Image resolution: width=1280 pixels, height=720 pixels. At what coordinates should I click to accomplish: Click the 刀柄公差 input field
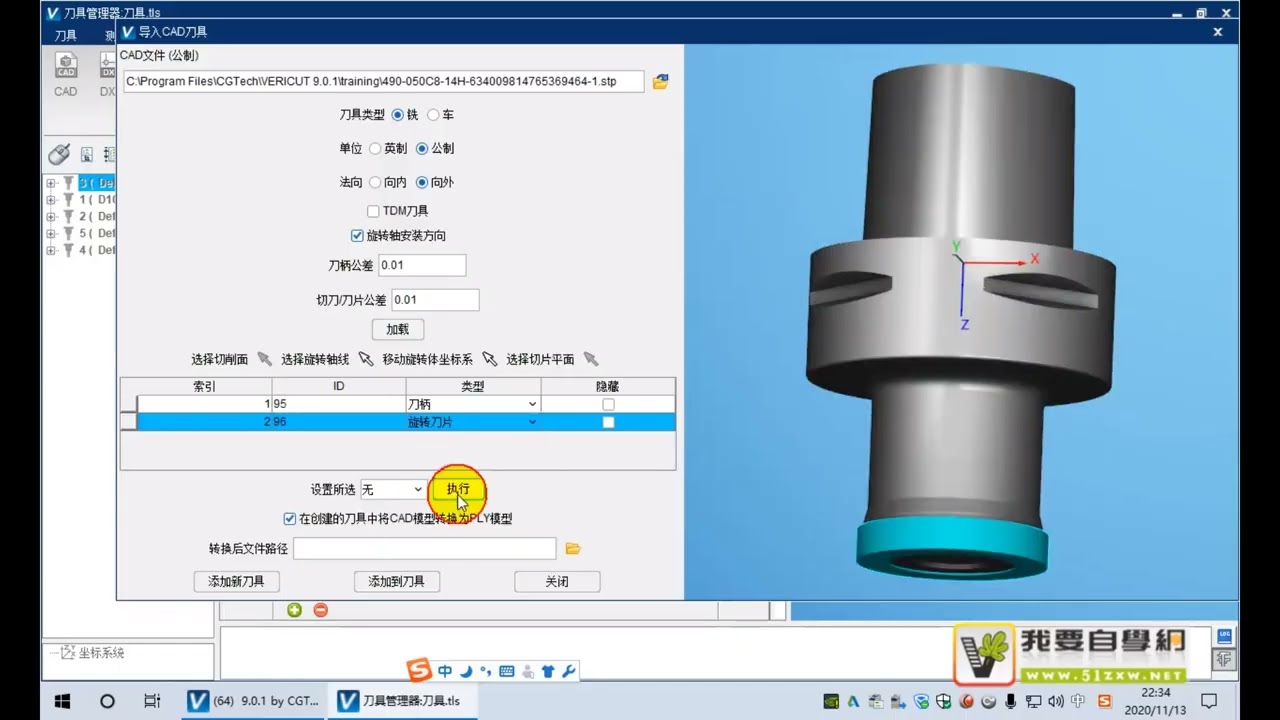422,265
